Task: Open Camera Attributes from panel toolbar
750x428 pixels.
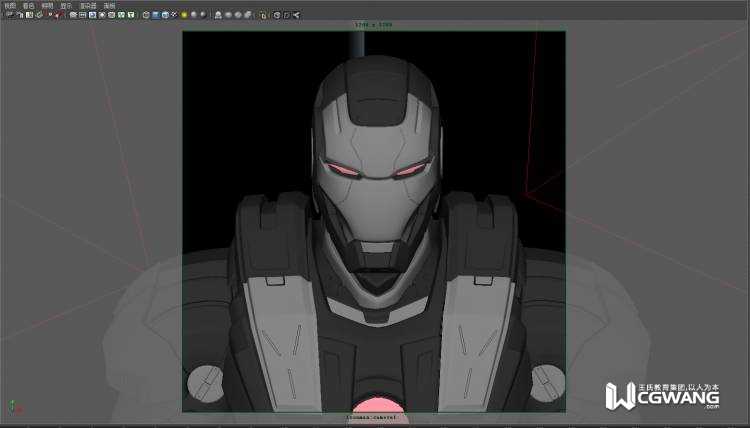Action: coord(20,15)
